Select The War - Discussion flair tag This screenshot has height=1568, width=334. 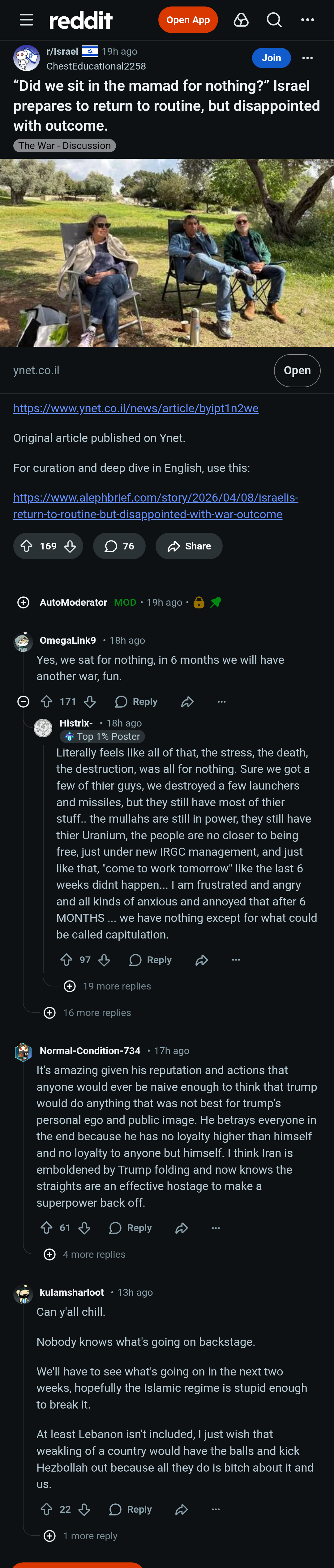coord(65,146)
